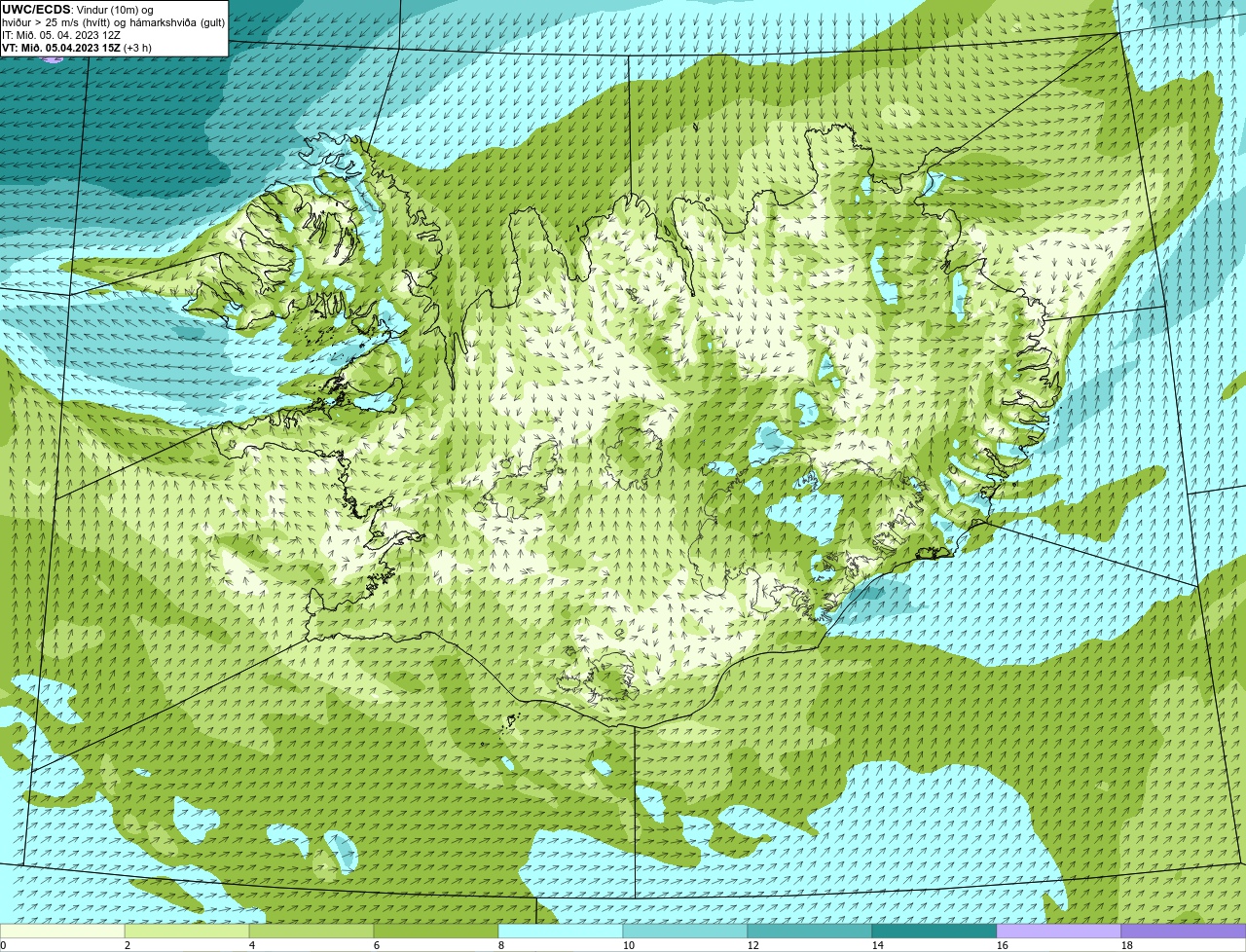Screen dimensions: 1246x952
Task: Click the legend scale value '14'
Action: click(x=878, y=945)
